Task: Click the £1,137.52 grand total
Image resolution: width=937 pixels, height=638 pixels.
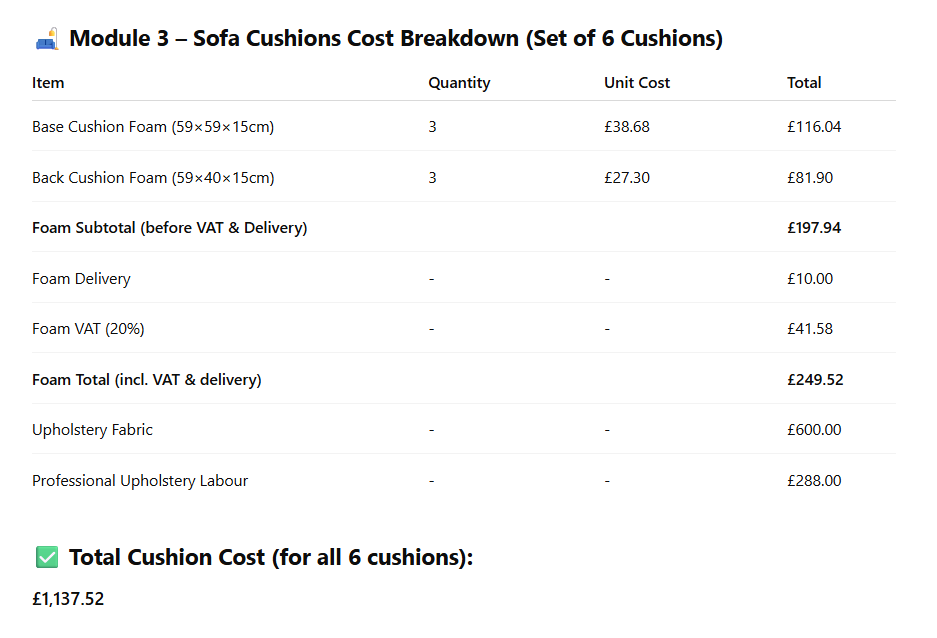Action: (x=68, y=599)
